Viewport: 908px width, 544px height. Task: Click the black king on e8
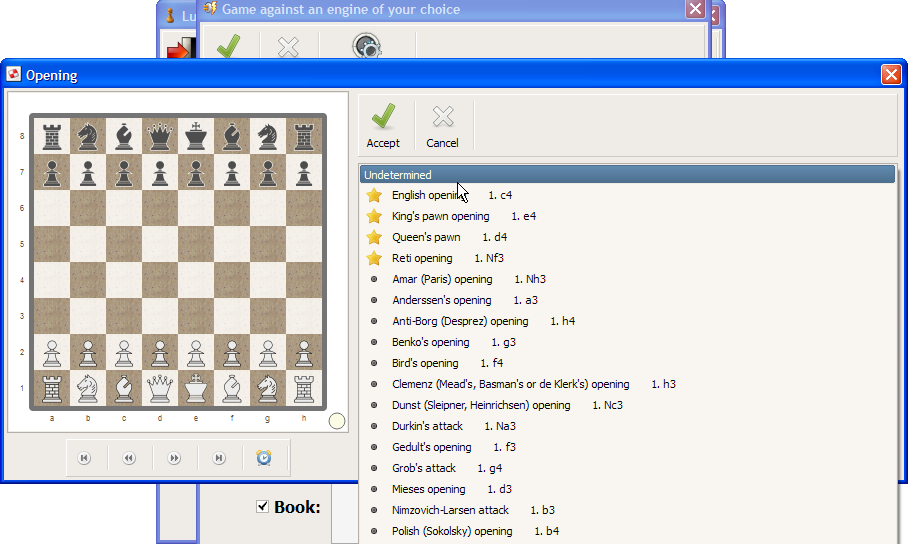196,136
